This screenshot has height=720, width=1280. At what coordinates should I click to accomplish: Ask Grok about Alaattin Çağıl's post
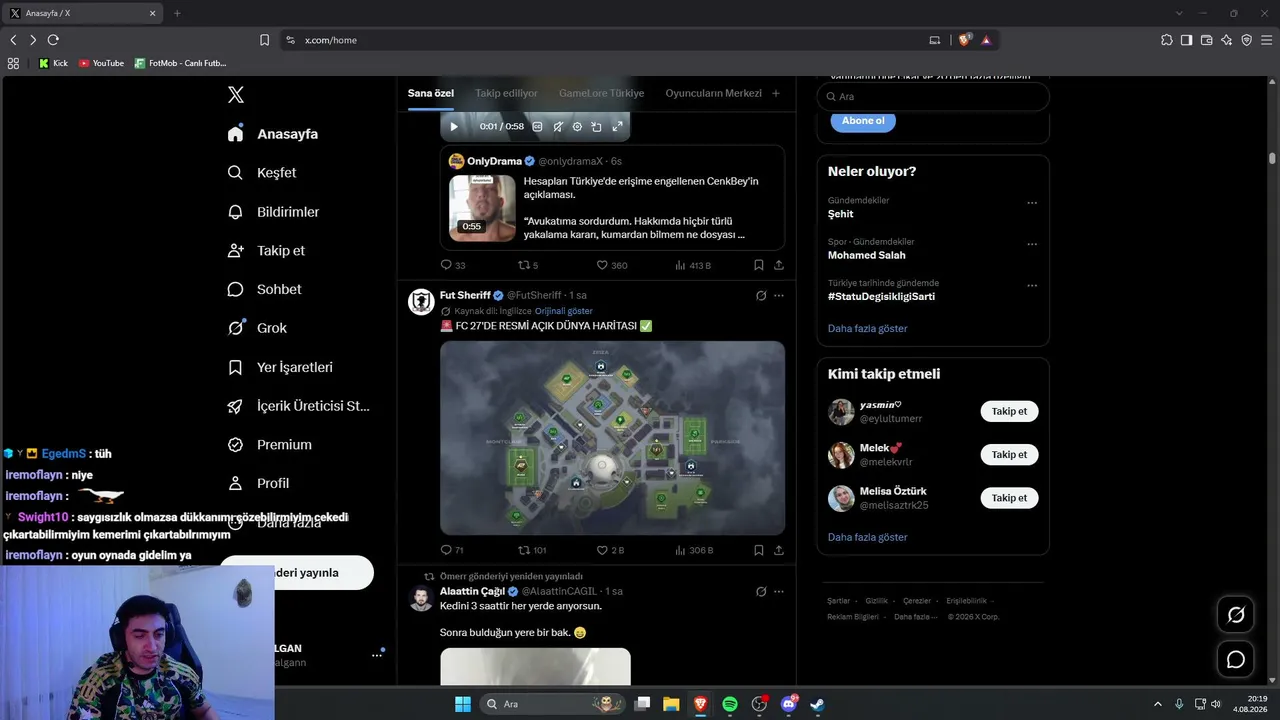(x=761, y=592)
